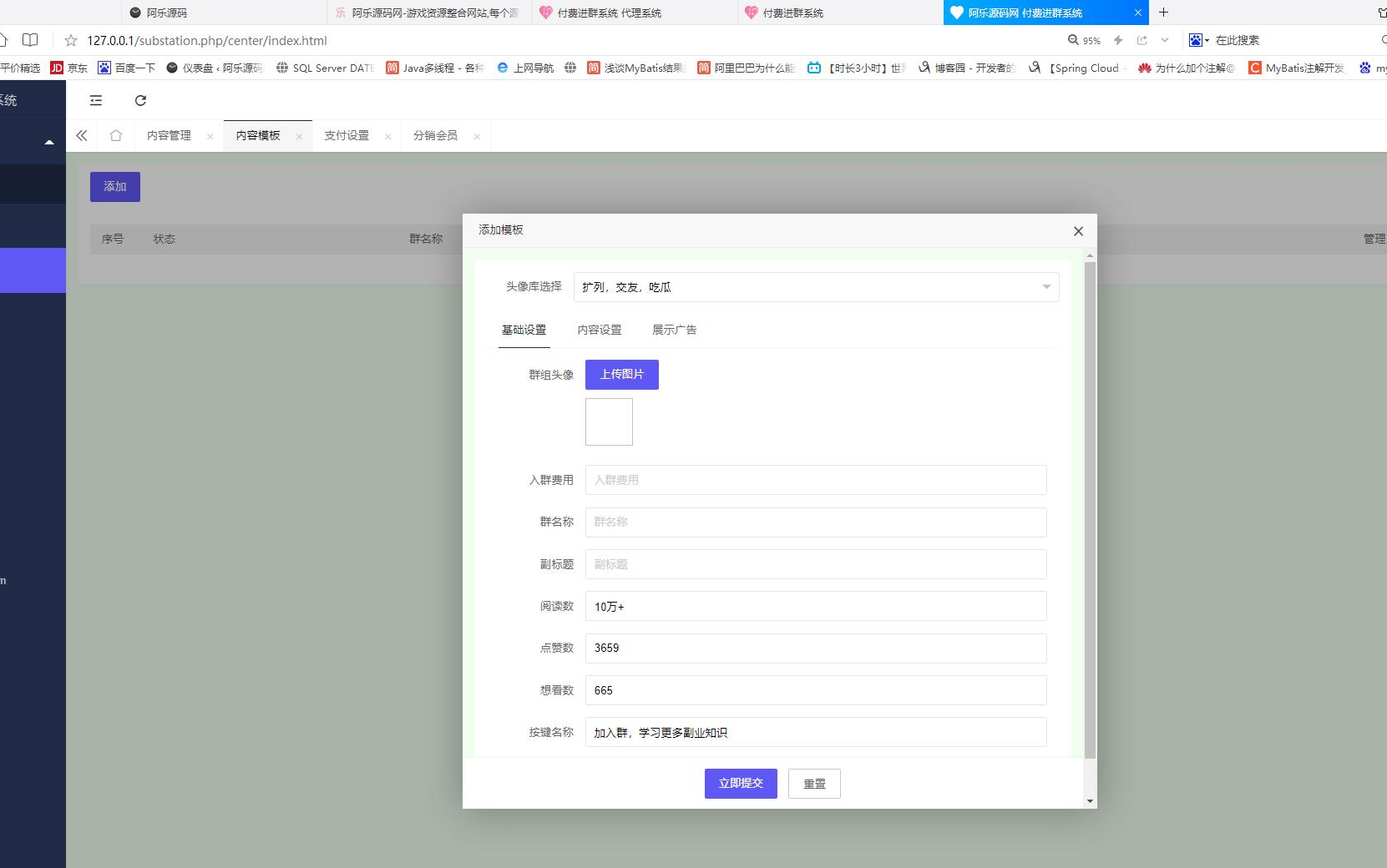
Task: Close the active 阿乐源码网 browser tab
Action: (x=1137, y=13)
